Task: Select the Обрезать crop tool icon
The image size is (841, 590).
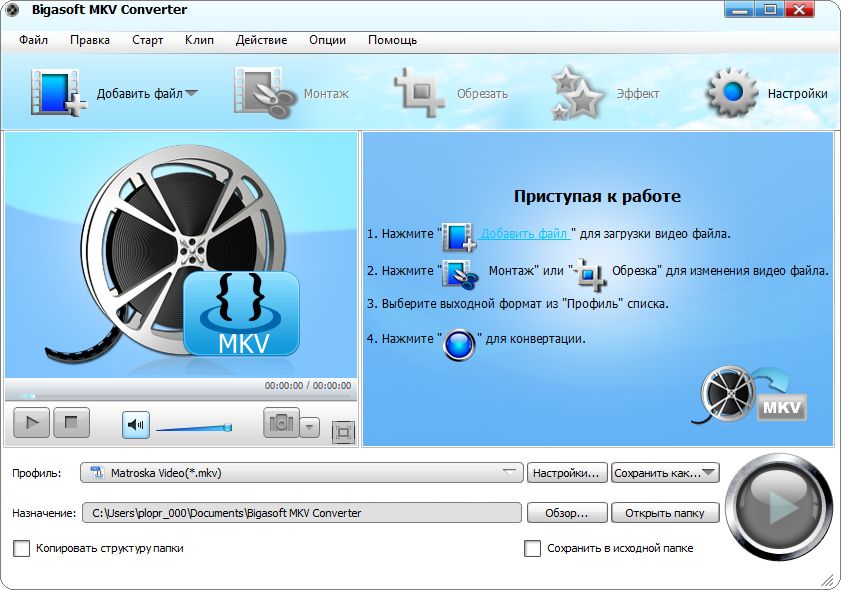Action: click(x=419, y=92)
